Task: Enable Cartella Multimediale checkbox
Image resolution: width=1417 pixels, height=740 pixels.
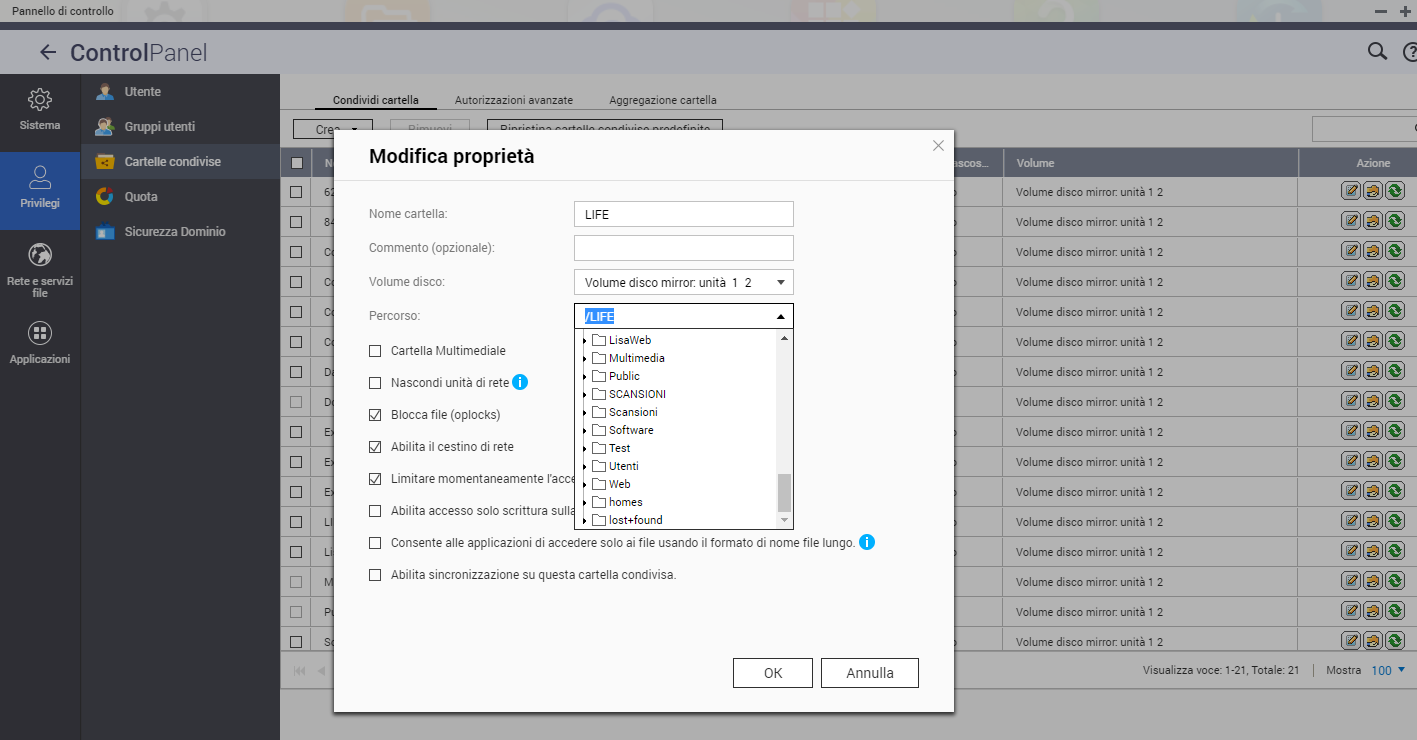Action: coord(375,351)
